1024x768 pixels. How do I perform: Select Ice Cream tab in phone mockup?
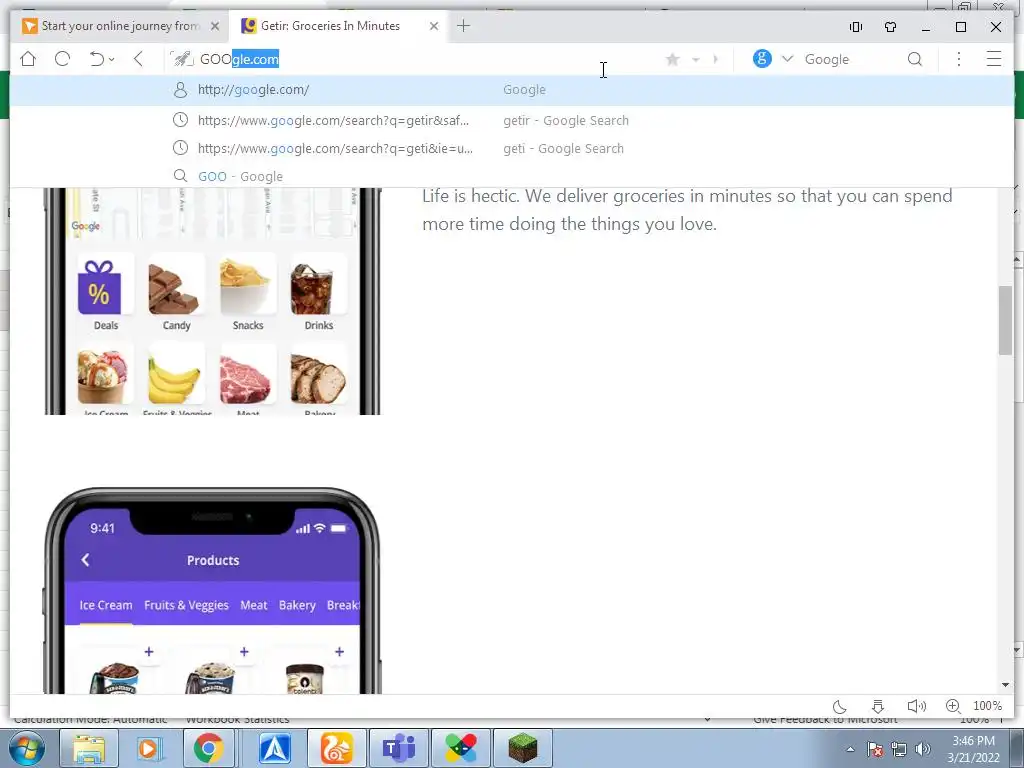tap(106, 605)
